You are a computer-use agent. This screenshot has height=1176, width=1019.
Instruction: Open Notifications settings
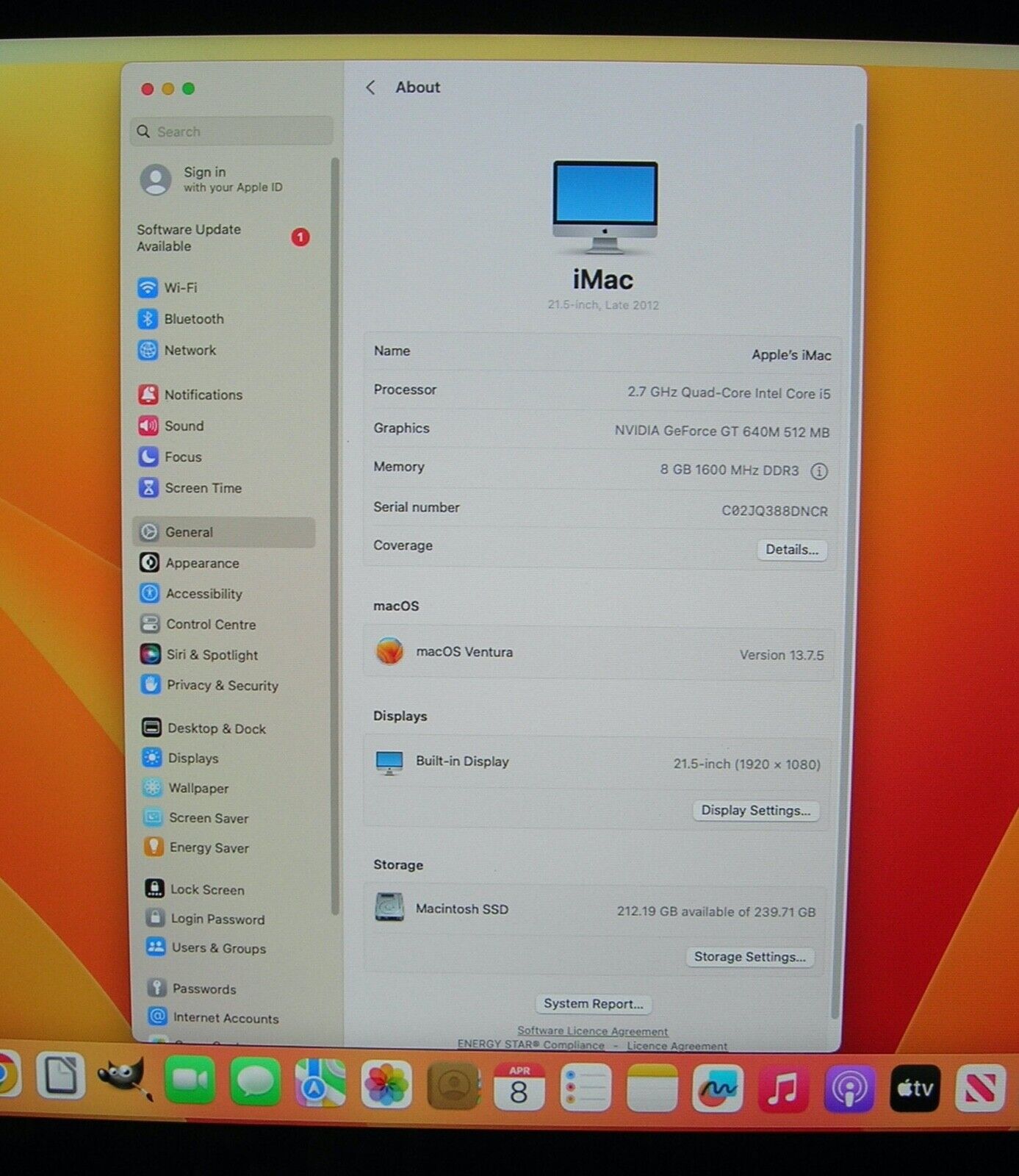tap(190, 395)
